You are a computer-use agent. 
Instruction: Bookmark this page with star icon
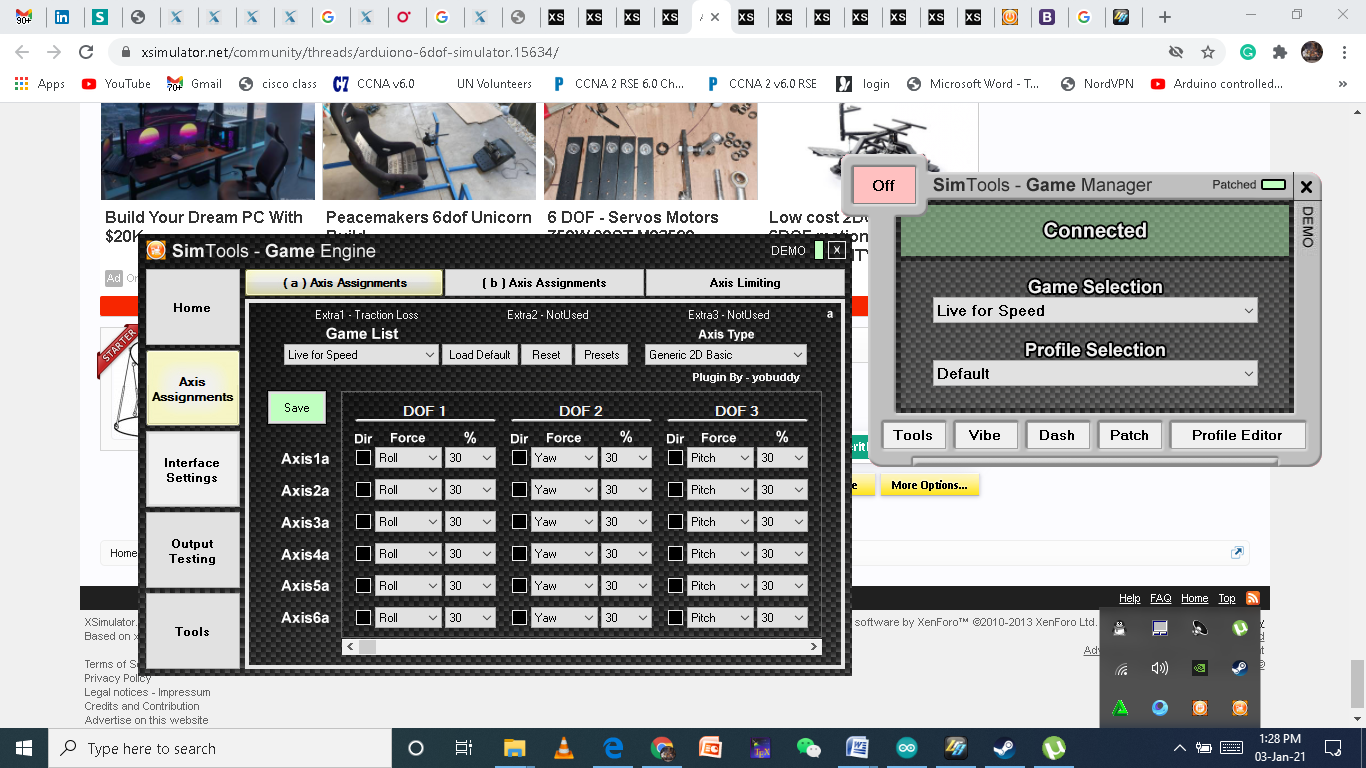point(1208,52)
